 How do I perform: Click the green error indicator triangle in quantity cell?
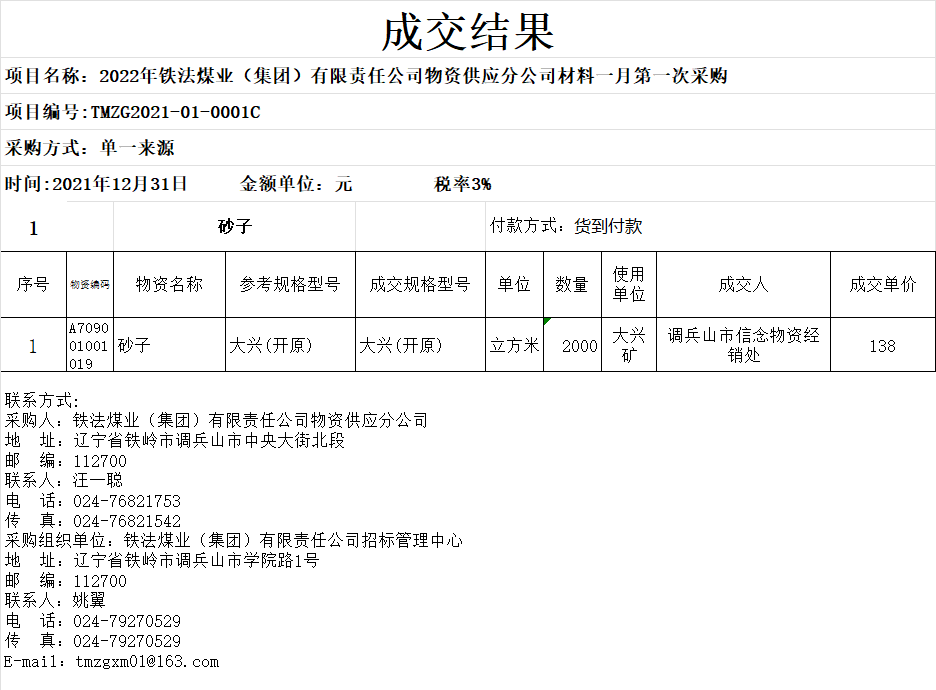pyautogui.click(x=547, y=321)
